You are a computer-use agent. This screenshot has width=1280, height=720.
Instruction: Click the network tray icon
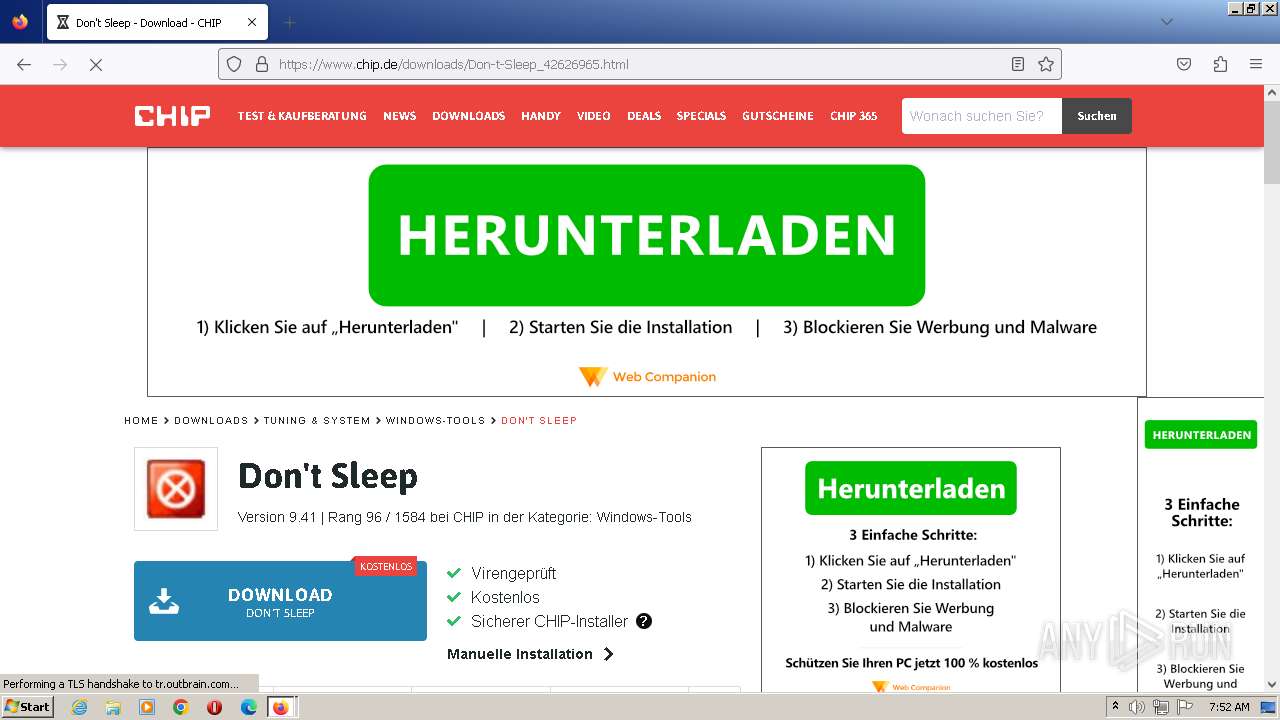(x=1161, y=707)
